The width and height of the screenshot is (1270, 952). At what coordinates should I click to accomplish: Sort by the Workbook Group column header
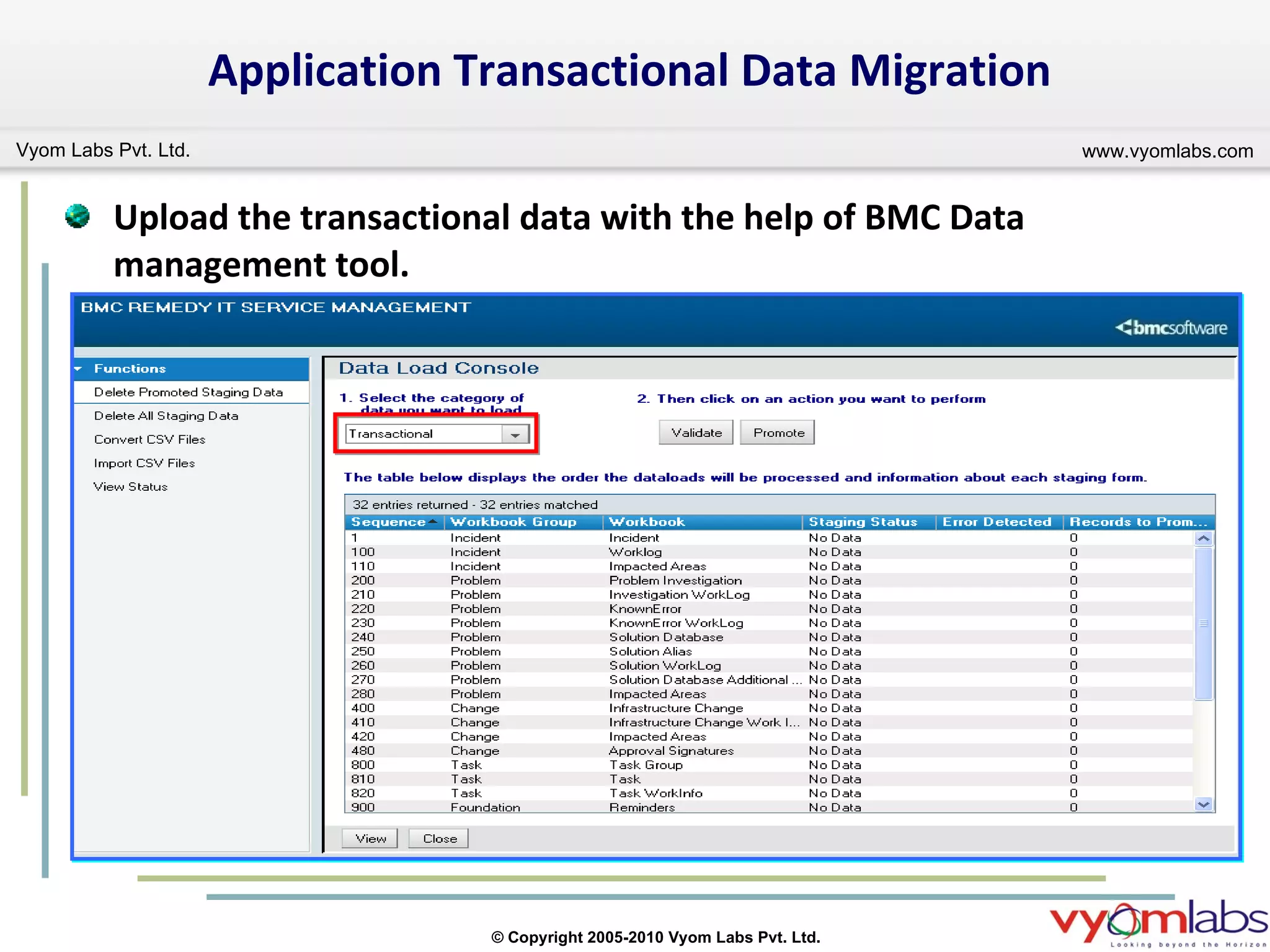pos(524,522)
